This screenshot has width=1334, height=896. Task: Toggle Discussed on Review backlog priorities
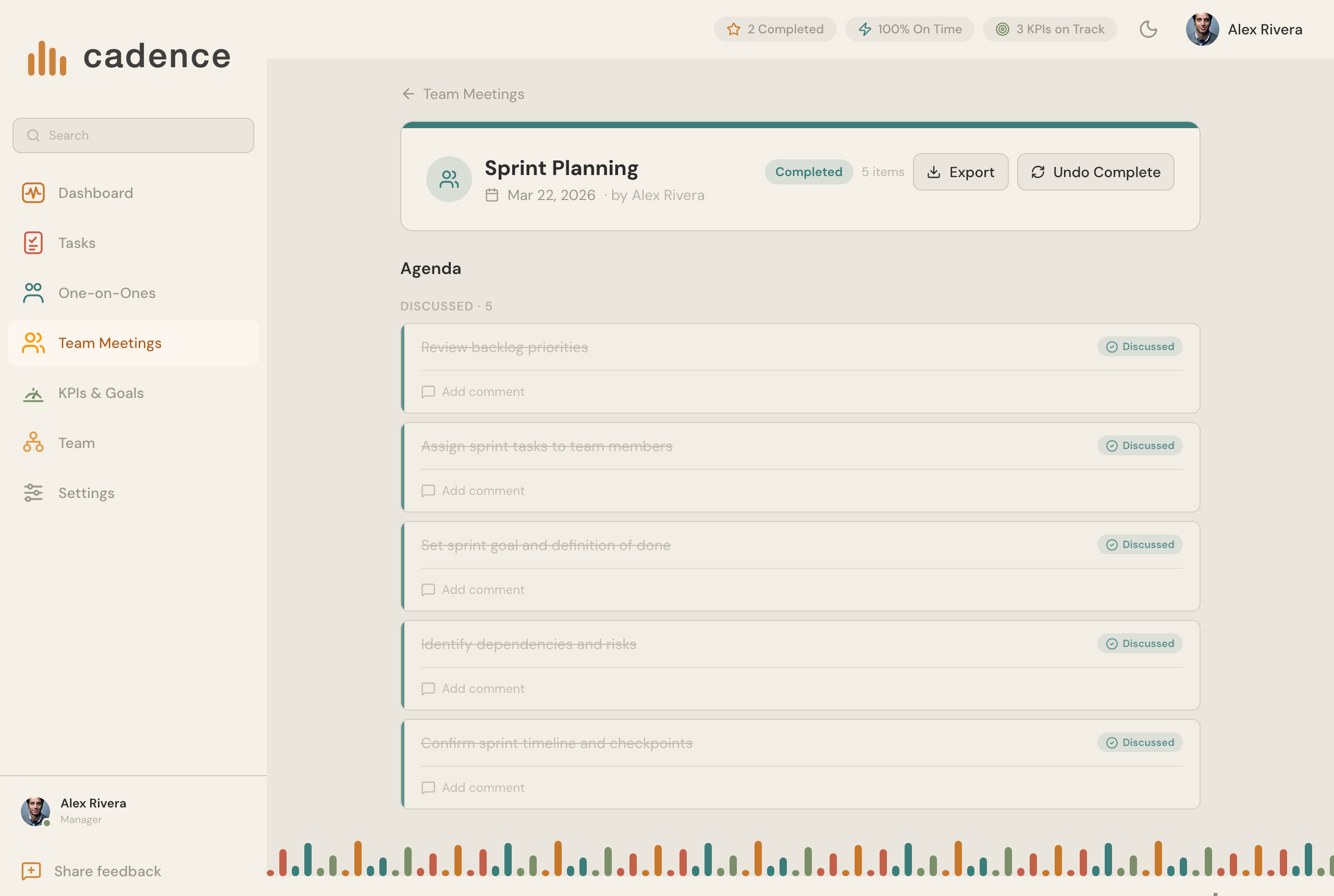[x=1139, y=347]
